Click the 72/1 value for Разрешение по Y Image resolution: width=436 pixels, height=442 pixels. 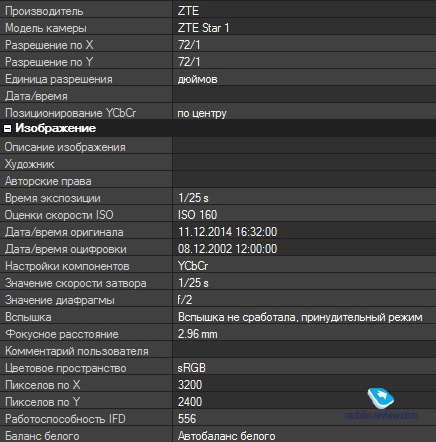pyautogui.click(x=189, y=62)
